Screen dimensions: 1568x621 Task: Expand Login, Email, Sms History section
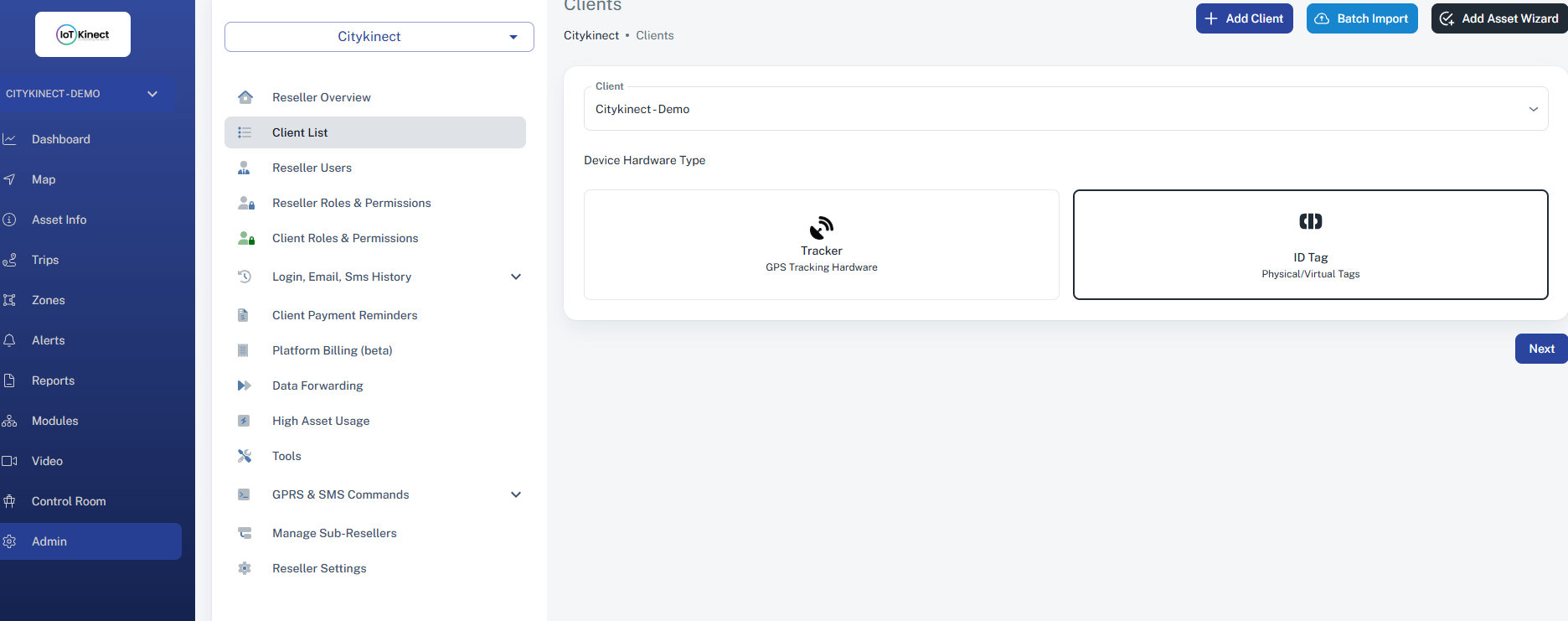point(516,277)
